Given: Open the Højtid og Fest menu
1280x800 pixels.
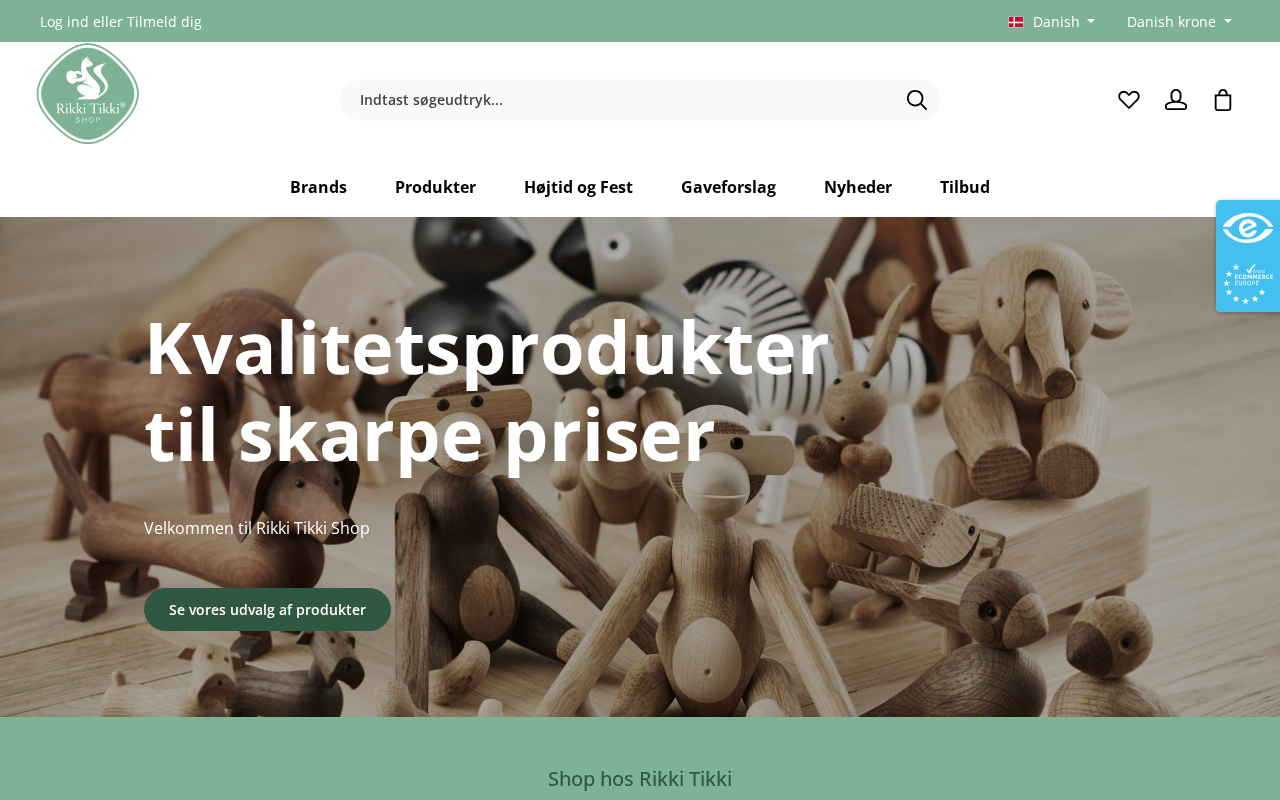Looking at the screenshot, I should [x=578, y=187].
